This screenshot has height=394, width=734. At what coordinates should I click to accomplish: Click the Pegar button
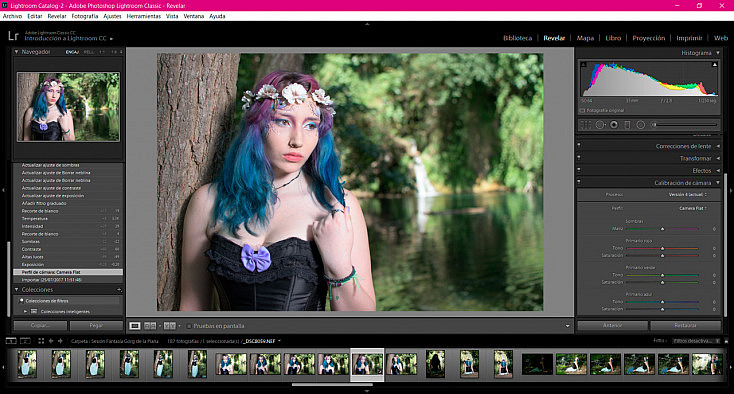tap(96, 325)
